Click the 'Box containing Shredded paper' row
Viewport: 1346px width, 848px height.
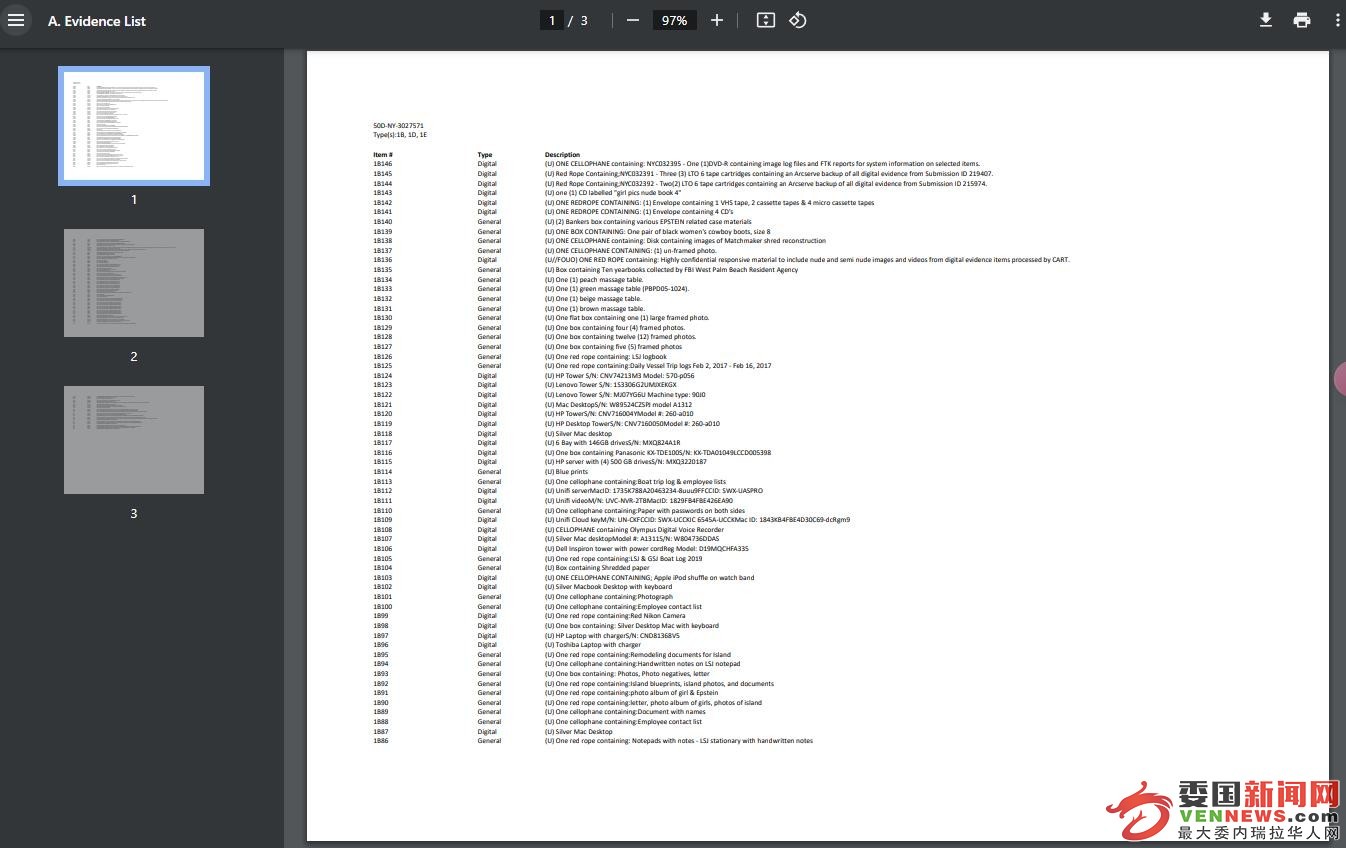pyautogui.click(x=597, y=568)
